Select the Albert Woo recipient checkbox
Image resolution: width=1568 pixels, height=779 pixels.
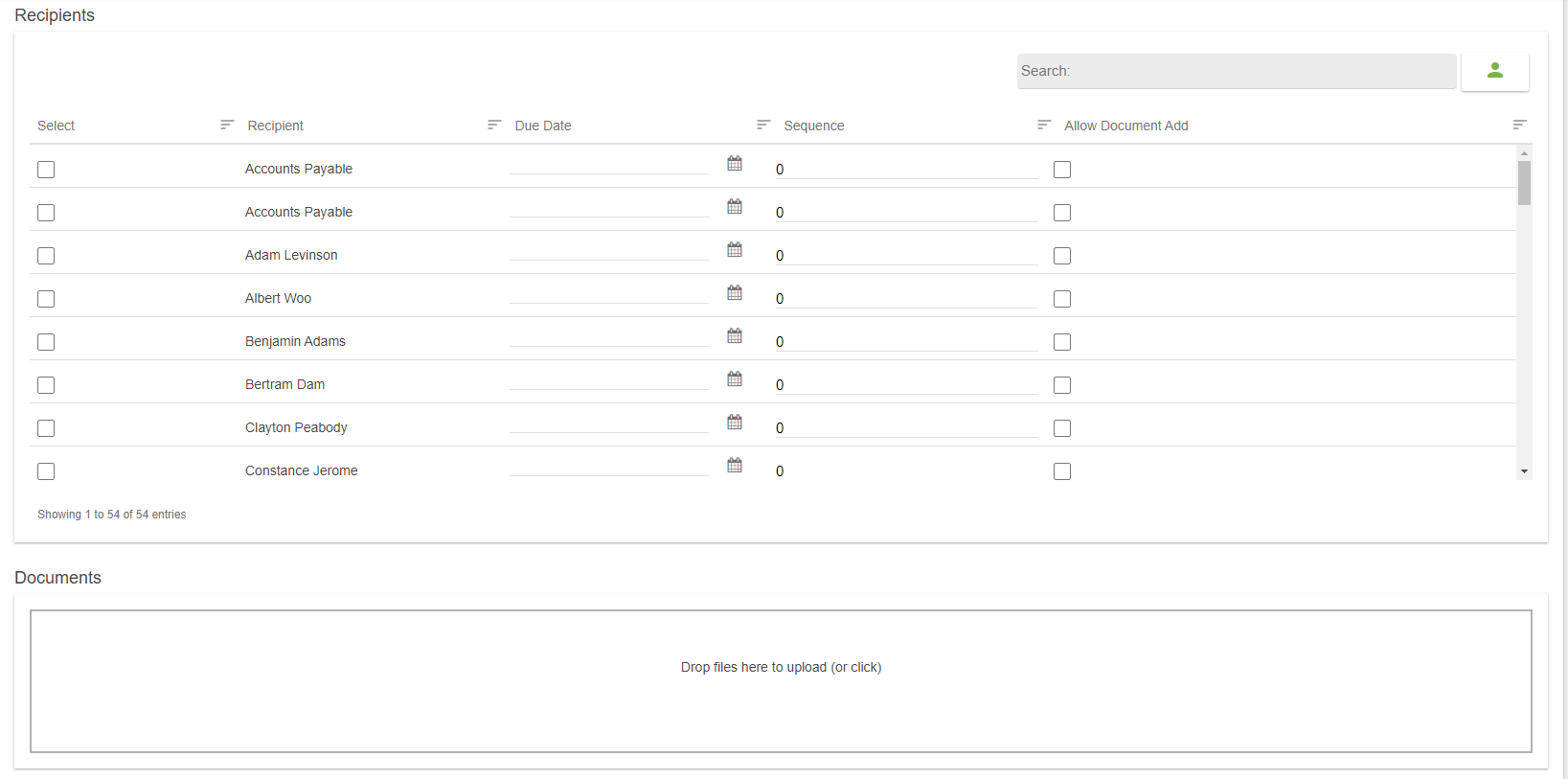(46, 299)
